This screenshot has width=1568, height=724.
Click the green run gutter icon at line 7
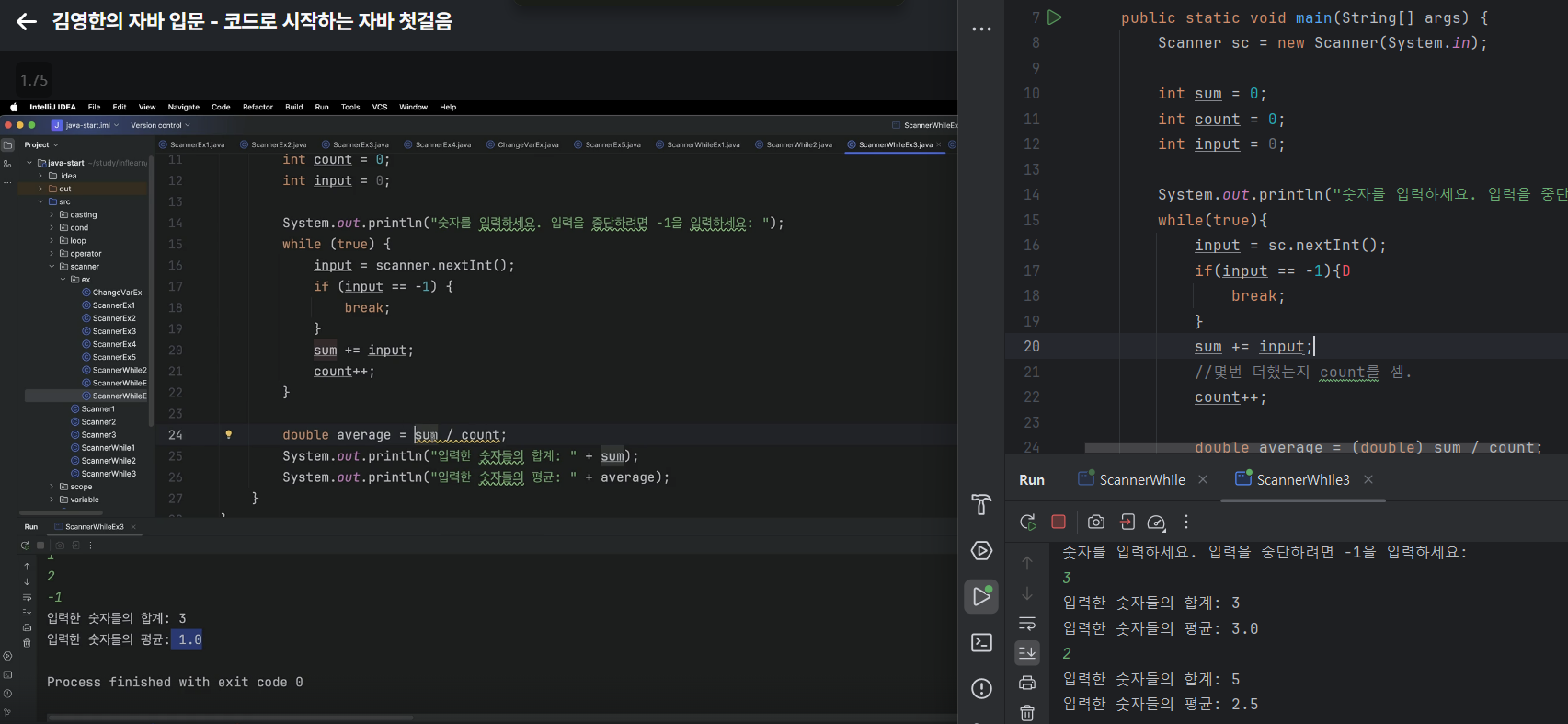click(x=1055, y=17)
